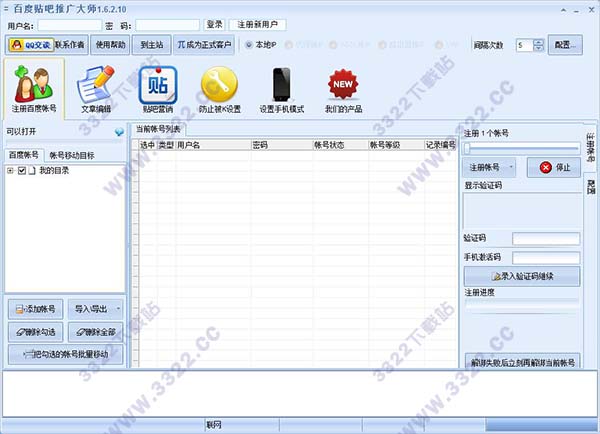Click the 录入验证码继续 button
Image resolution: width=600 pixels, height=434 pixels.
[x=522, y=276]
